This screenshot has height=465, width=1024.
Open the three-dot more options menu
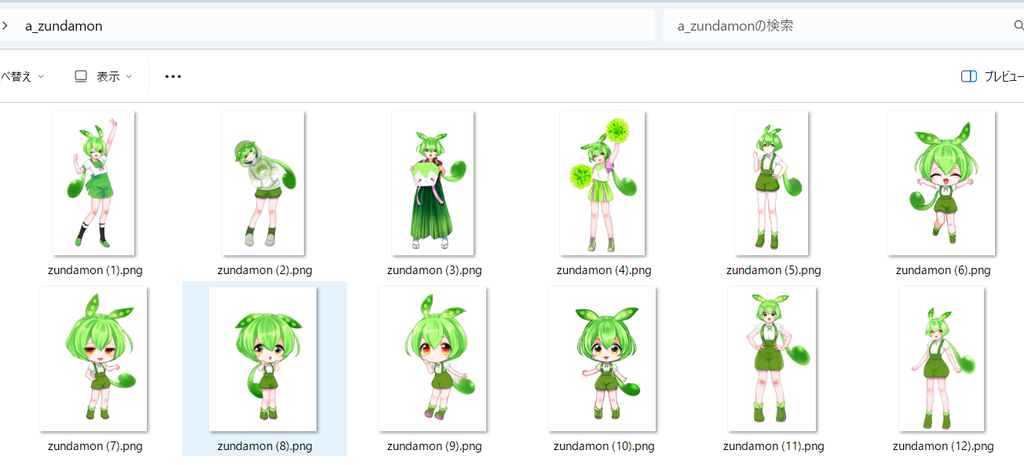point(173,76)
